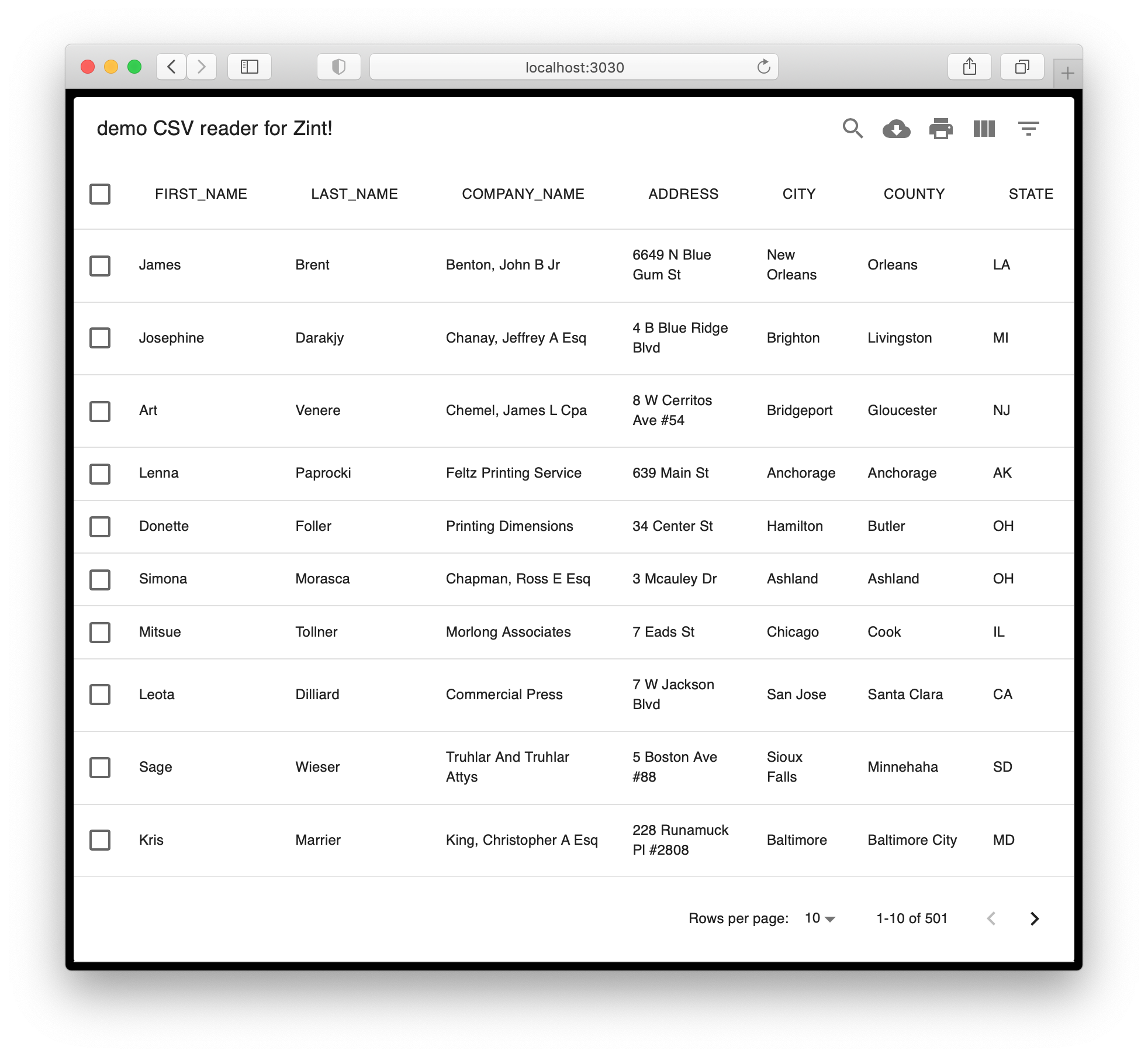The image size is (1148, 1057).
Task: Navigate to previous page of results
Action: coord(990,918)
